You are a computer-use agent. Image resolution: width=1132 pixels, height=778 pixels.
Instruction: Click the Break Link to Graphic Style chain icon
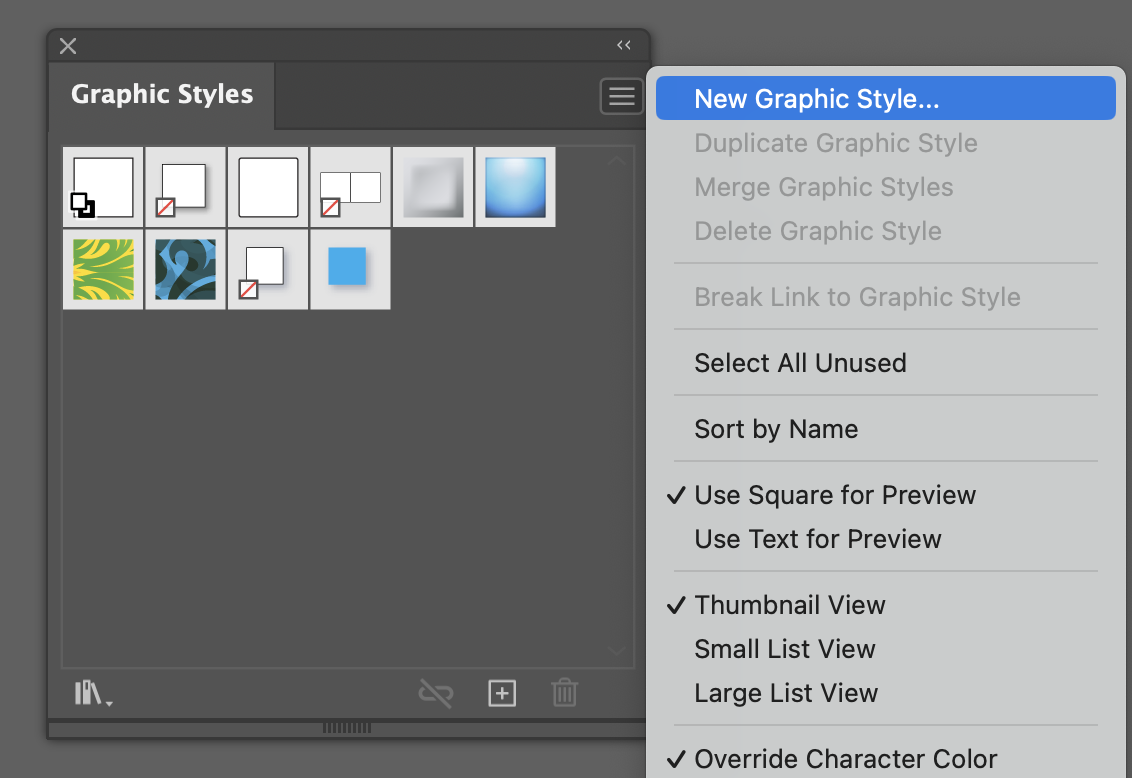[436, 692]
